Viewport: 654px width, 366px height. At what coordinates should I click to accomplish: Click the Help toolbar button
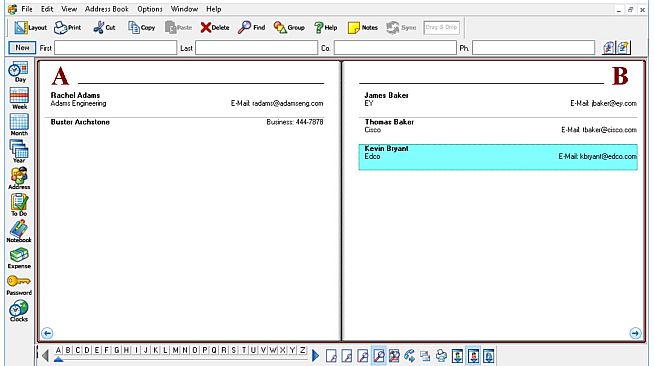(325, 28)
